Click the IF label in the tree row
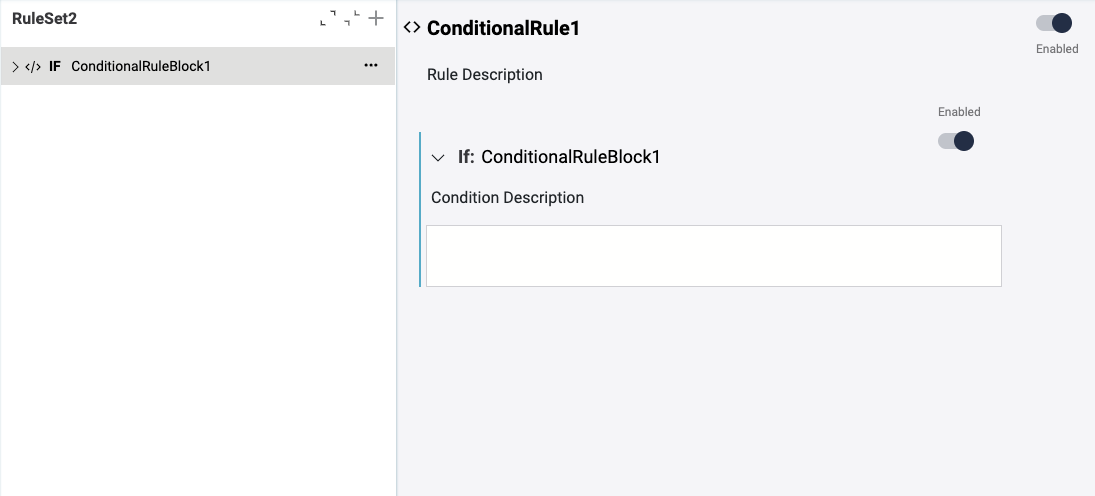This screenshot has width=1095, height=496. [x=55, y=67]
